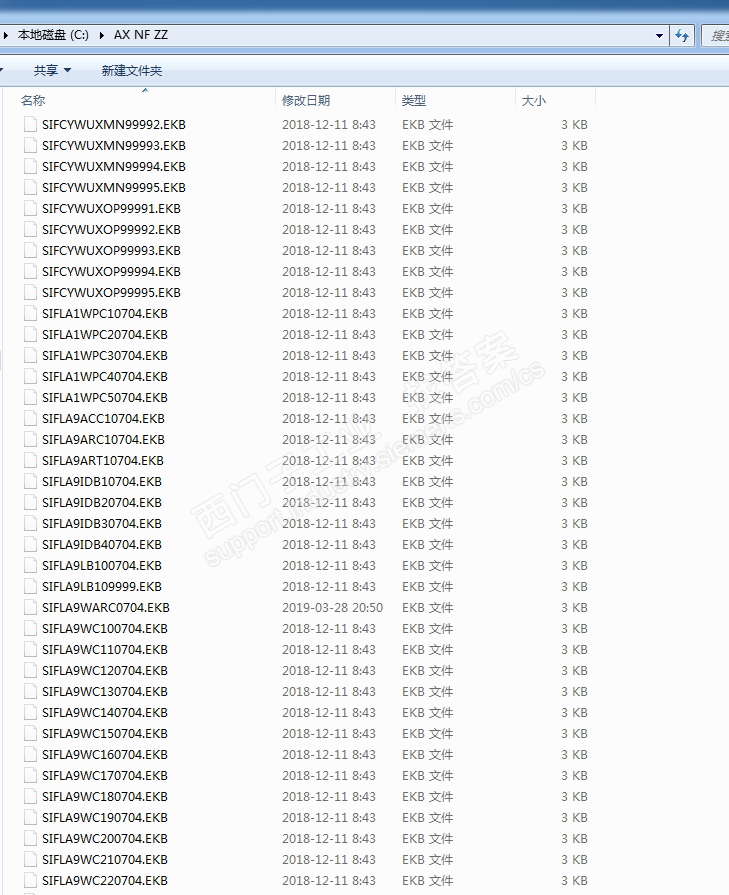Click file icon of SIFCYWUXMN99995.EKB

31,187
